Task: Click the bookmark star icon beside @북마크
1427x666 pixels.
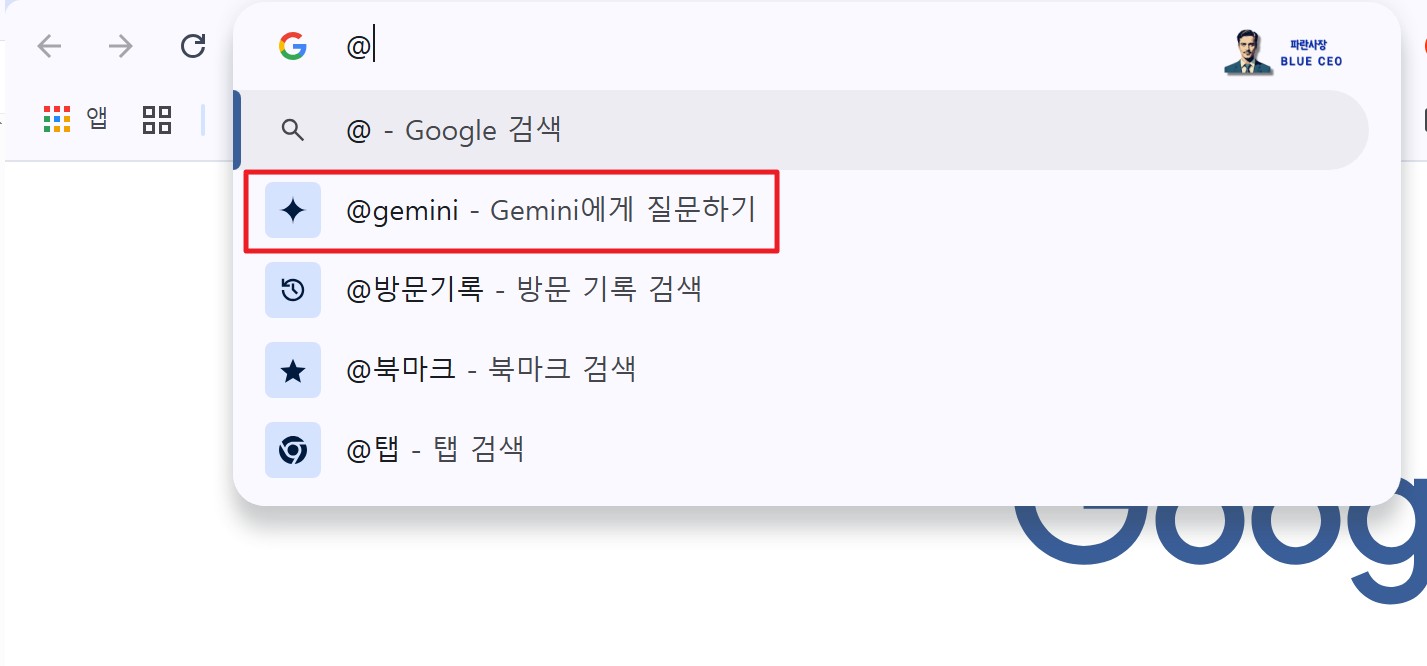Action: [x=293, y=369]
